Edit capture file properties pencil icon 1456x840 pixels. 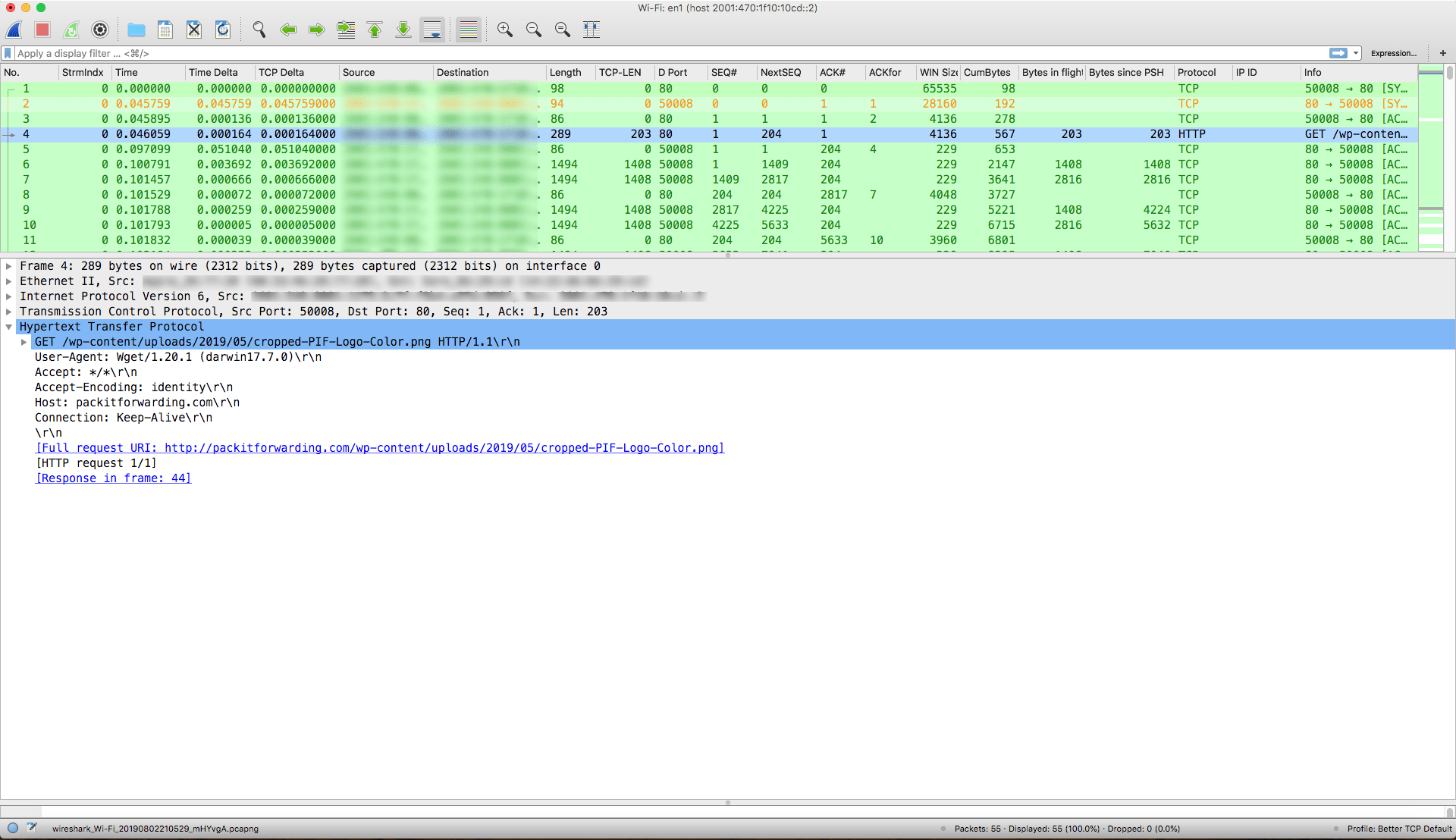coord(32,828)
